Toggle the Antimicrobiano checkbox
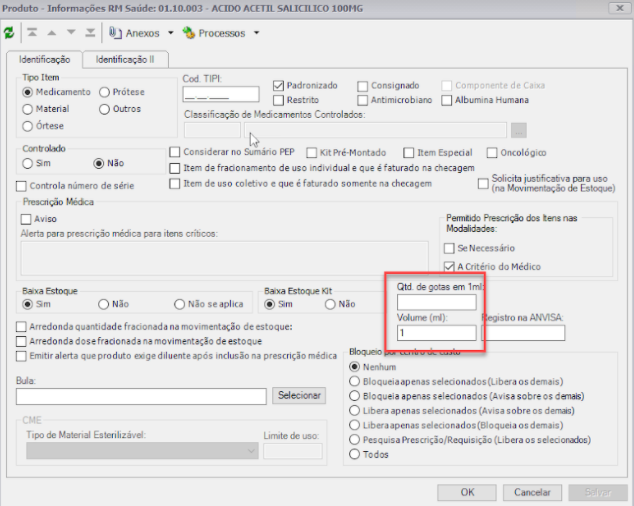 (363, 100)
